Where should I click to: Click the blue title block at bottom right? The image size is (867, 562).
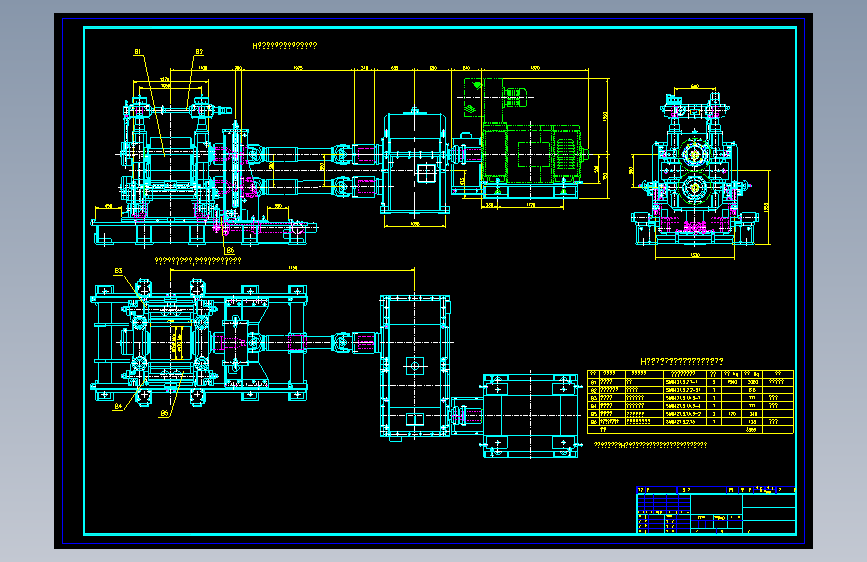click(716, 510)
